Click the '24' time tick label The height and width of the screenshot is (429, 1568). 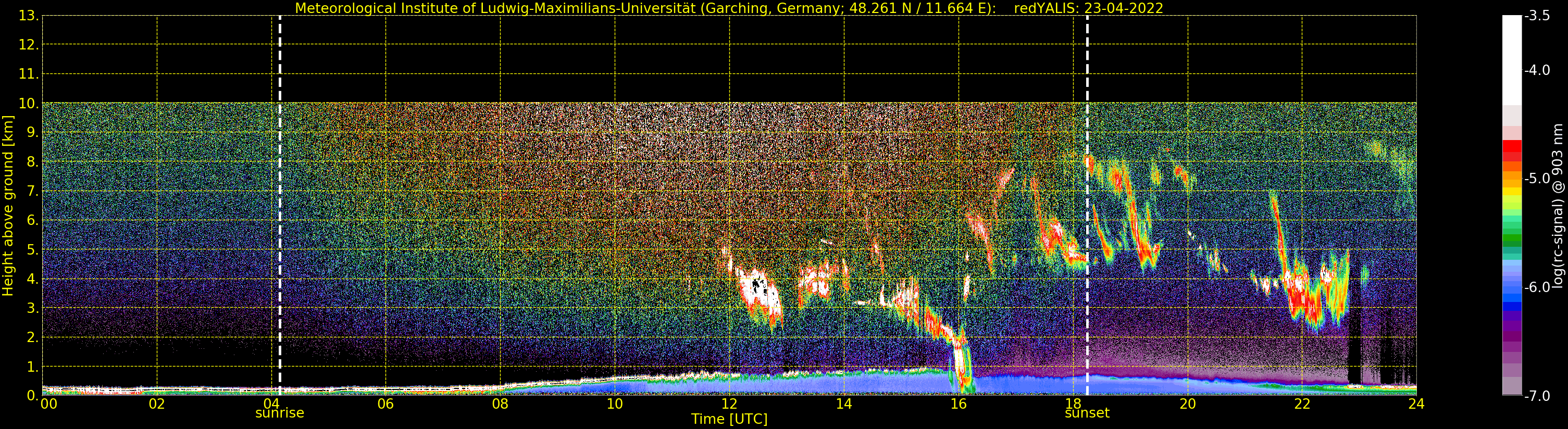pos(1416,403)
